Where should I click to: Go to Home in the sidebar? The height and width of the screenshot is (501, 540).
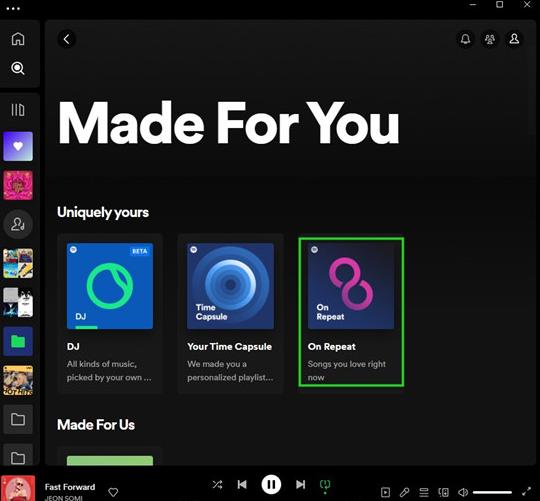(x=18, y=39)
